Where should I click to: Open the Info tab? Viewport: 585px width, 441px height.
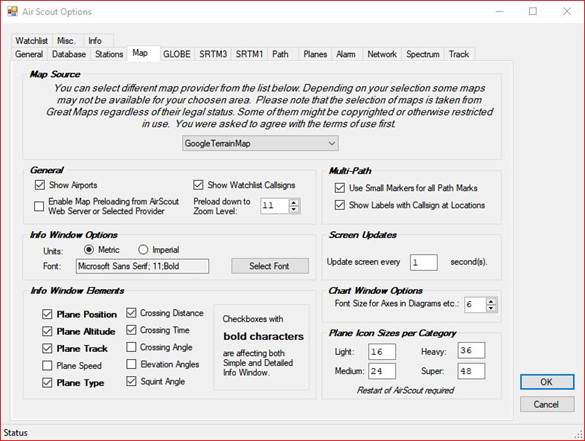pyautogui.click(x=95, y=41)
